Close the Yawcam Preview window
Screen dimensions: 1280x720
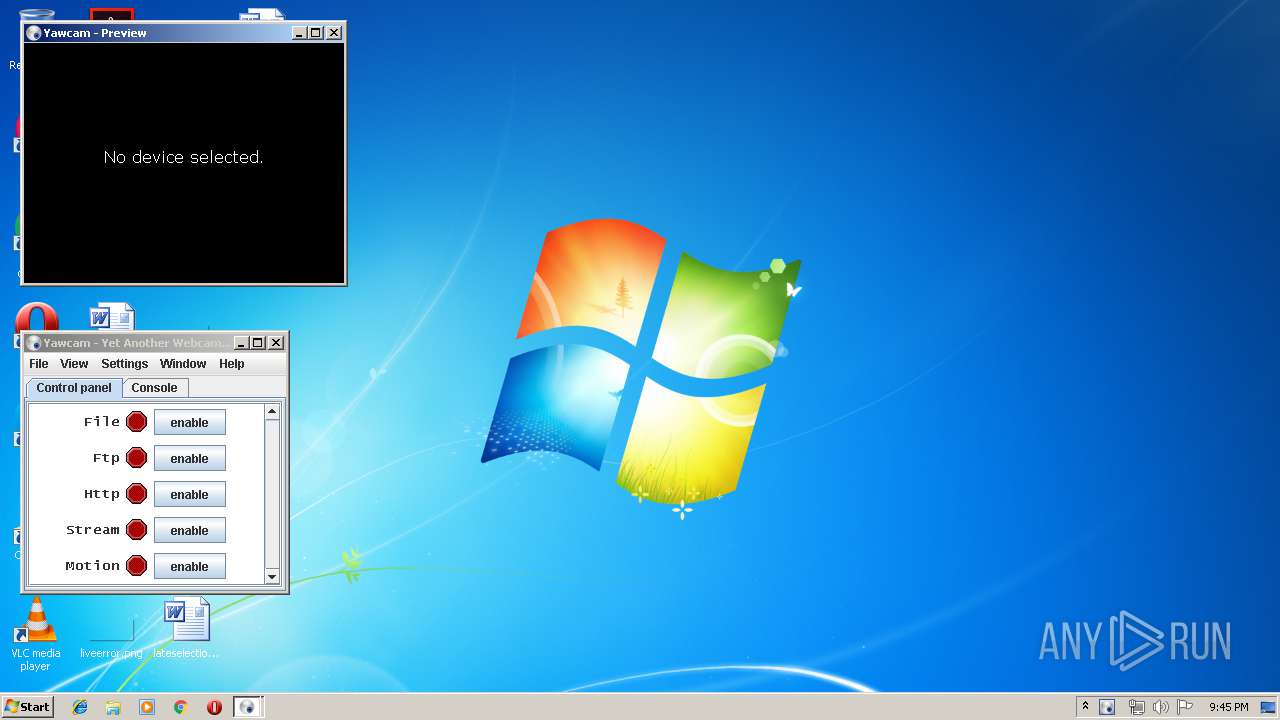pos(334,33)
